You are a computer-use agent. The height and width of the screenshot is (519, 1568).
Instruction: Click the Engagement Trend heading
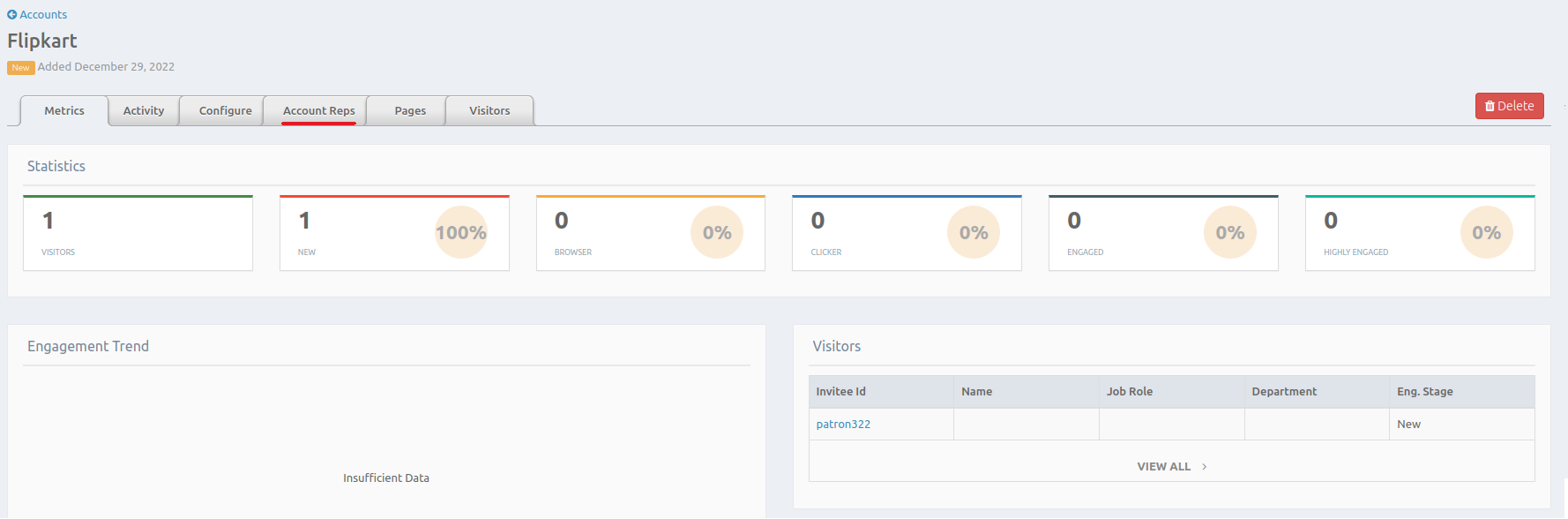[88, 347]
